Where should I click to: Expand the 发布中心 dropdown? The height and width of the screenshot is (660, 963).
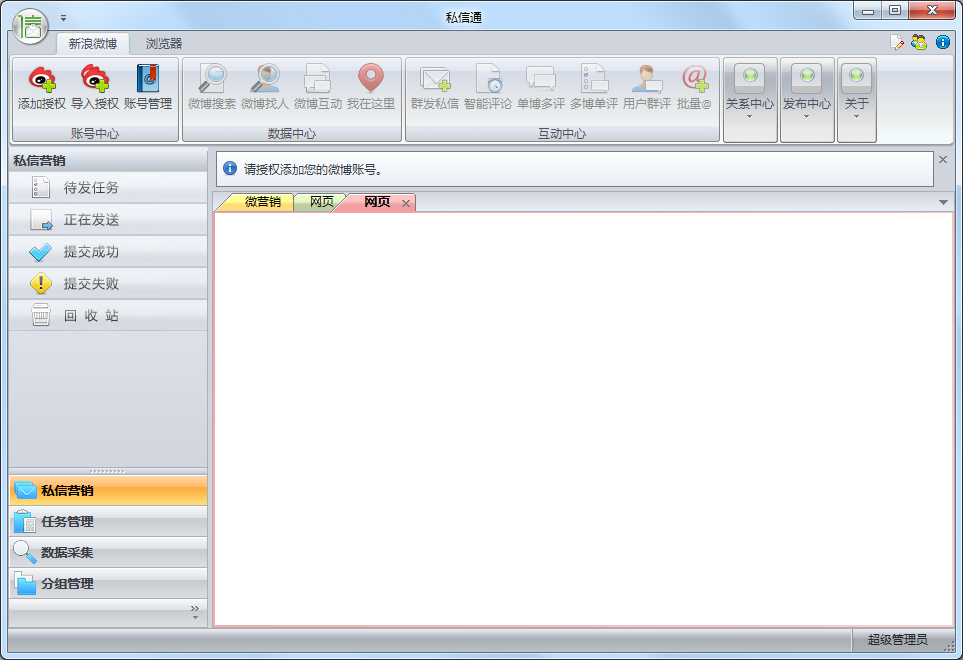pyautogui.click(x=806, y=100)
